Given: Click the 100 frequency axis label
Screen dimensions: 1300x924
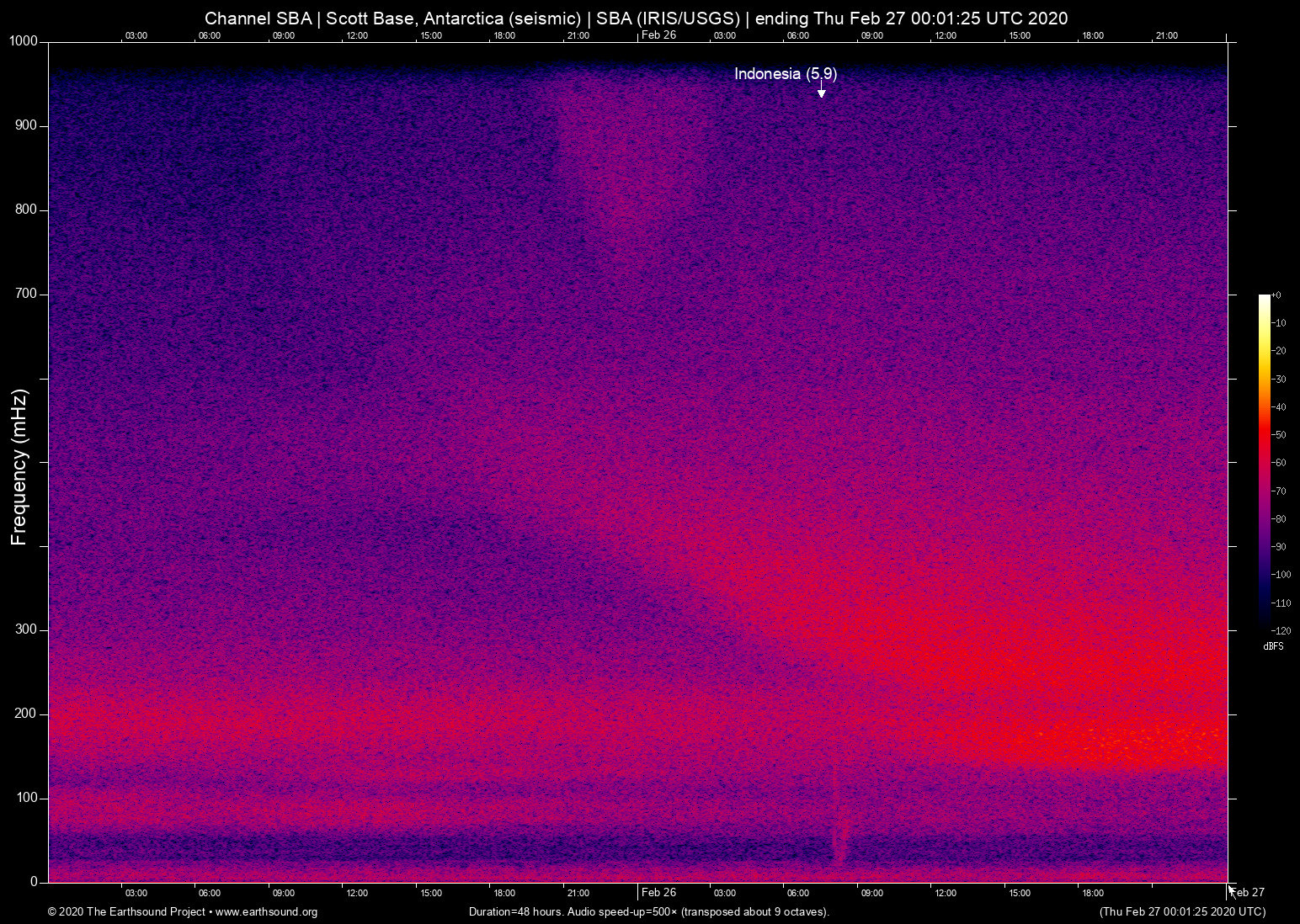Looking at the screenshot, I should (x=27, y=798).
